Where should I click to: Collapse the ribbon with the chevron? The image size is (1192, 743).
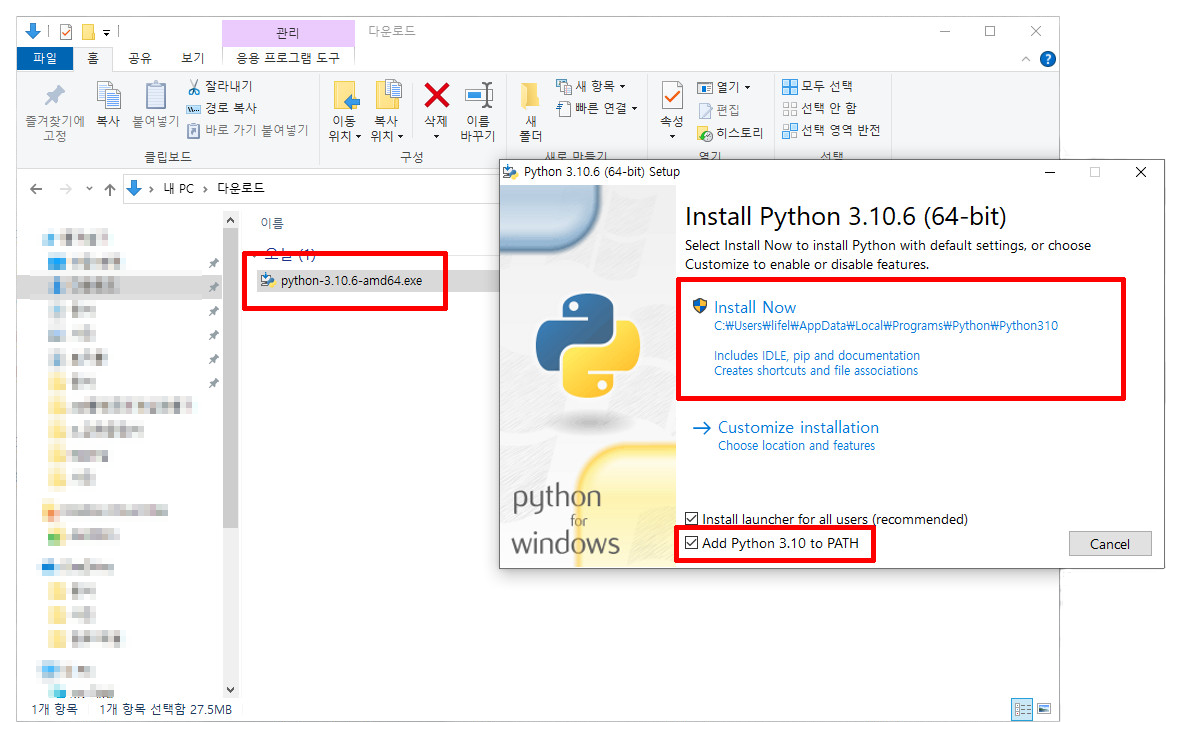1026,59
